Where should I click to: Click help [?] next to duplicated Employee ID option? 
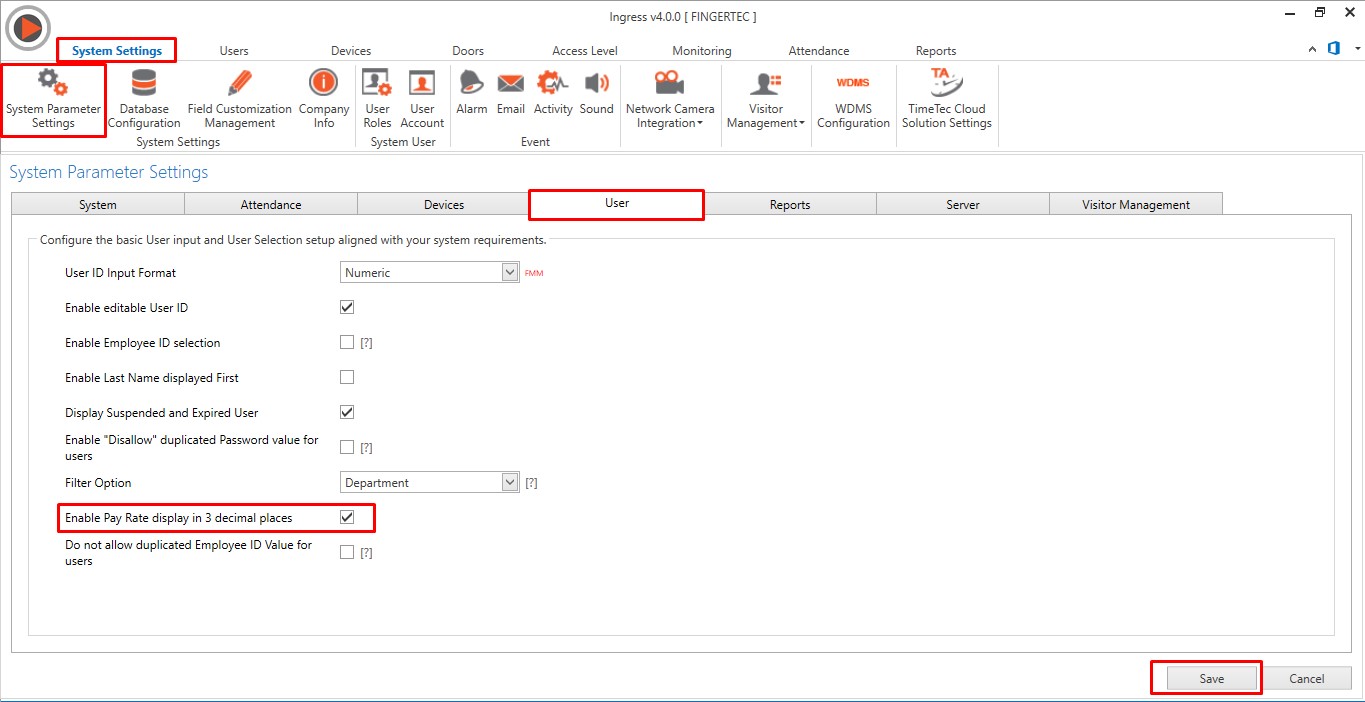point(366,553)
